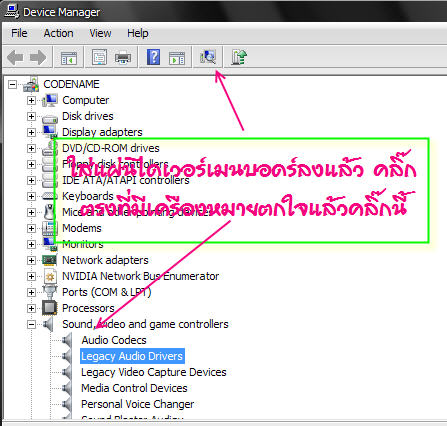
Task: Click the Audio Codecs speaker icon
Action: point(67,340)
